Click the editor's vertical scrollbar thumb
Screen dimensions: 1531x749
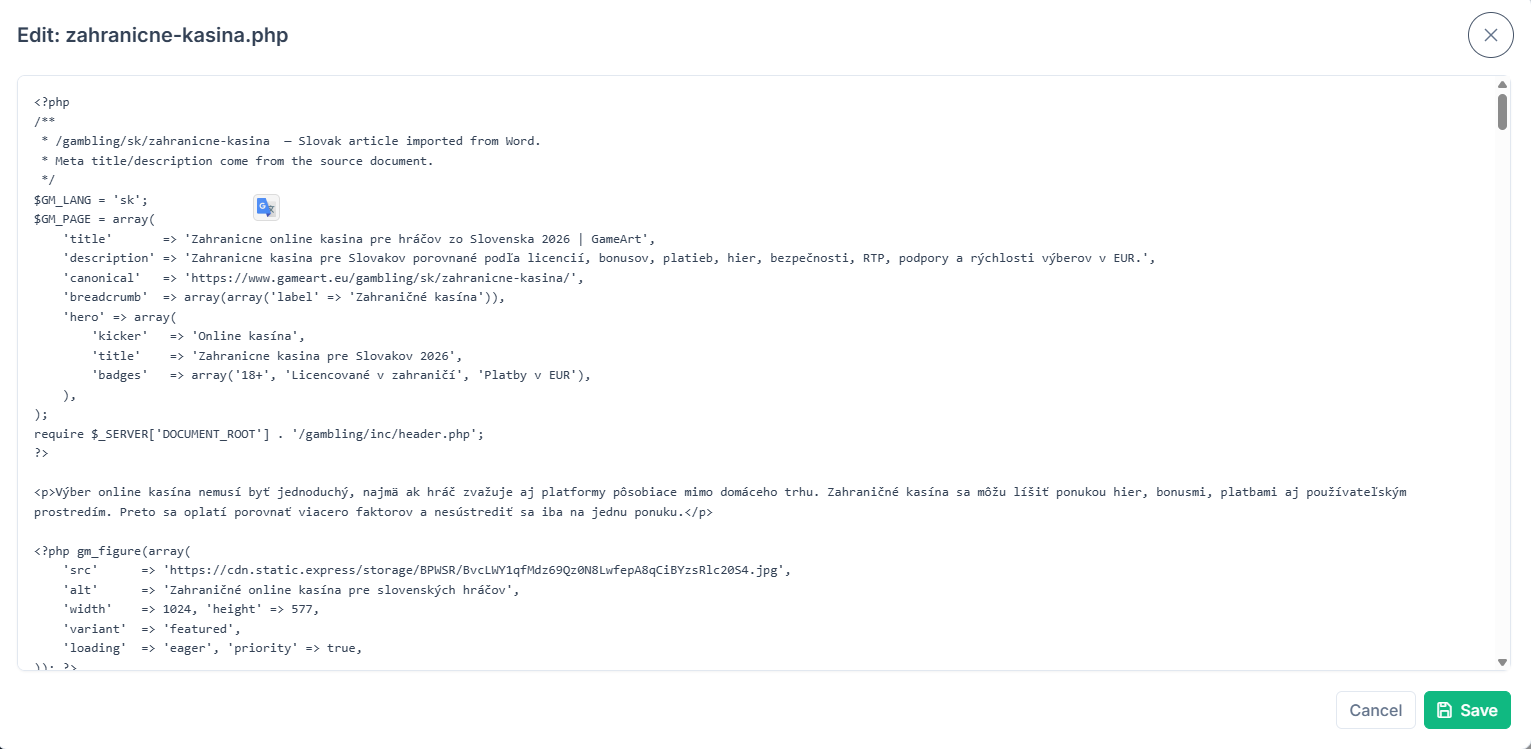pyautogui.click(x=1502, y=112)
